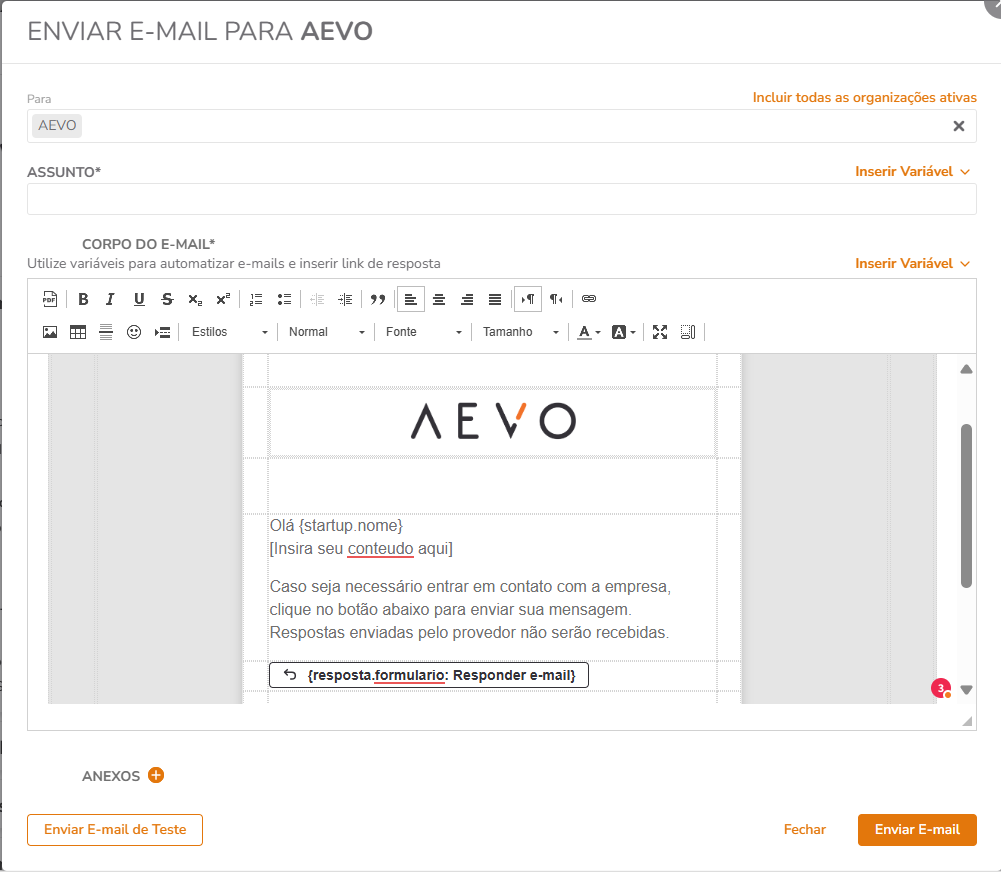
Task: Click the AEVO logo image in editor
Action: pyautogui.click(x=493, y=421)
